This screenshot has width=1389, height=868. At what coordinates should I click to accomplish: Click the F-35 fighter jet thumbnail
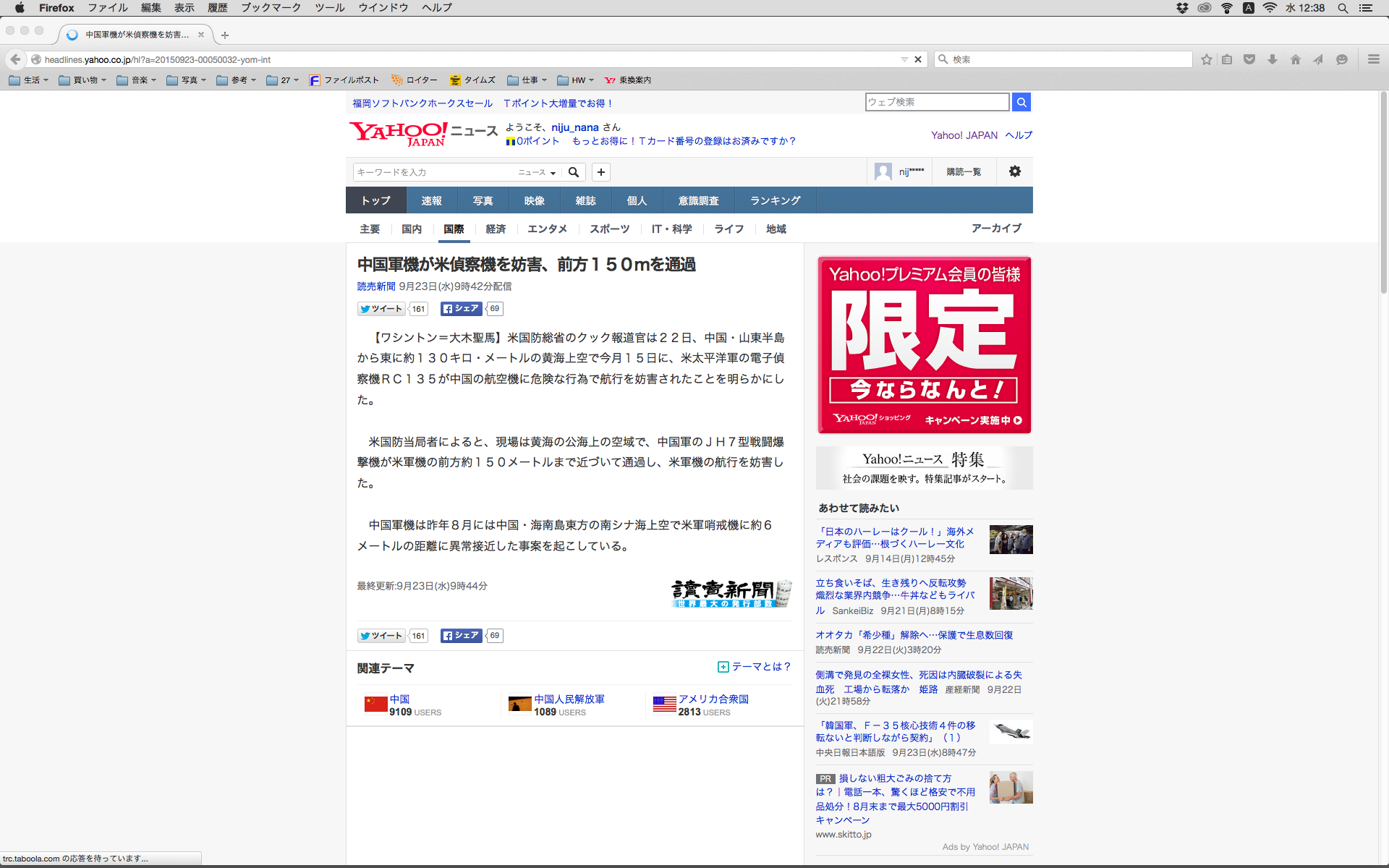point(1011,732)
